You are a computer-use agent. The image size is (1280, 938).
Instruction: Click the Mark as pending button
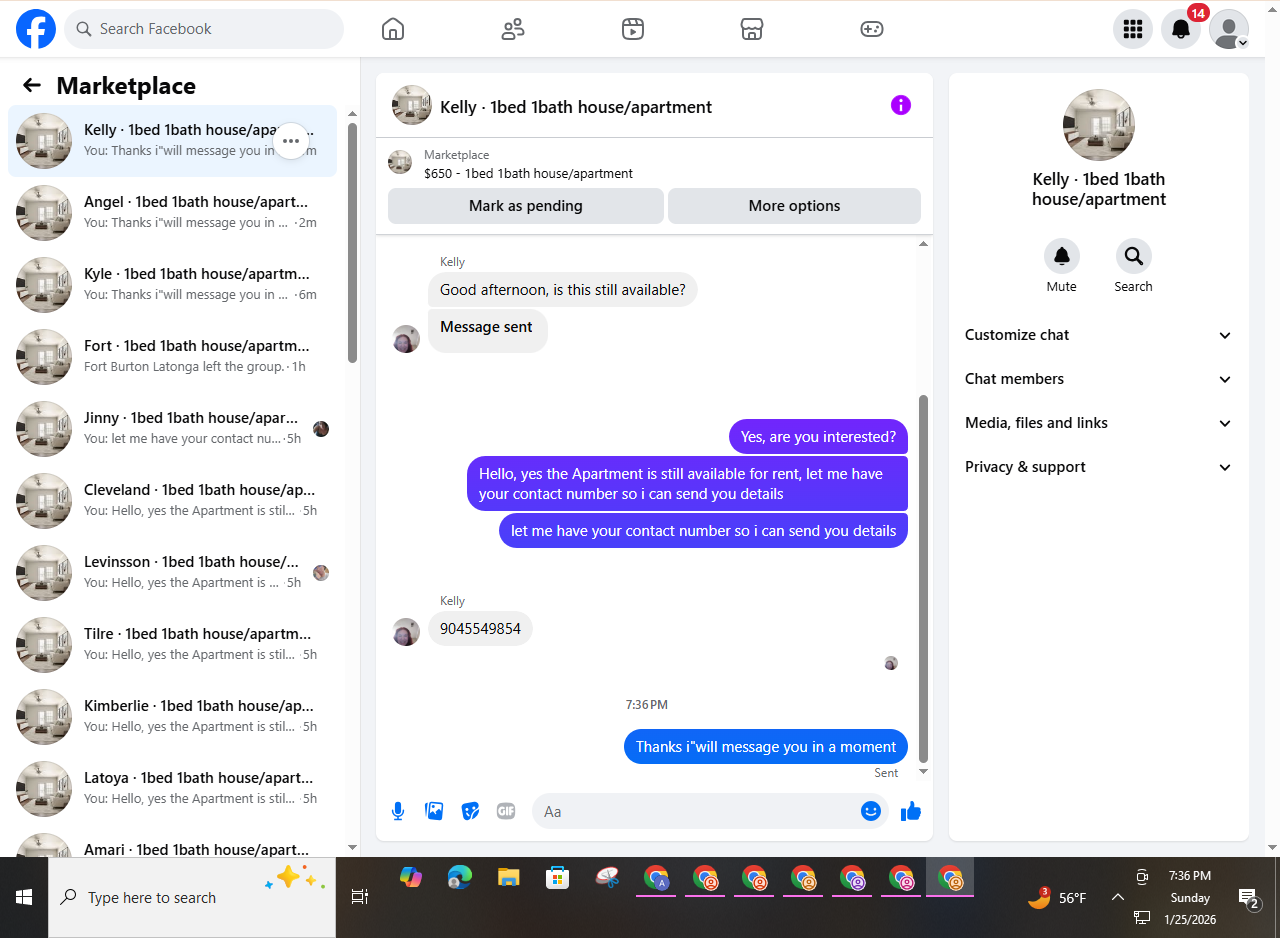coord(526,206)
